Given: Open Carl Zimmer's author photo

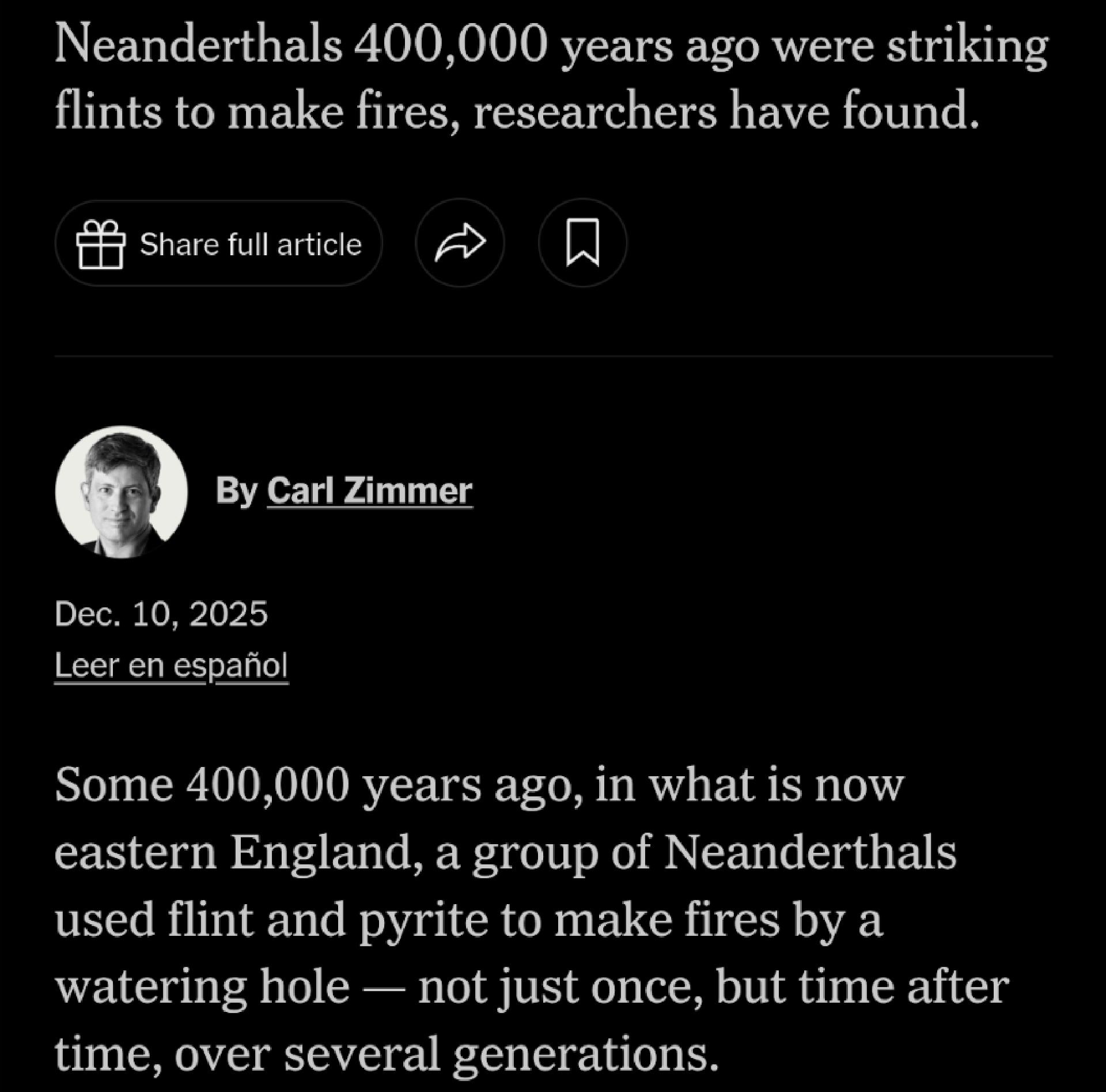Looking at the screenshot, I should [122, 492].
